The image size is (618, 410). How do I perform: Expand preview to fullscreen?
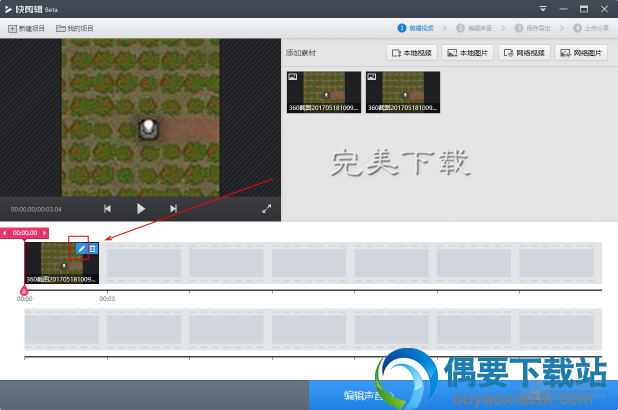267,209
